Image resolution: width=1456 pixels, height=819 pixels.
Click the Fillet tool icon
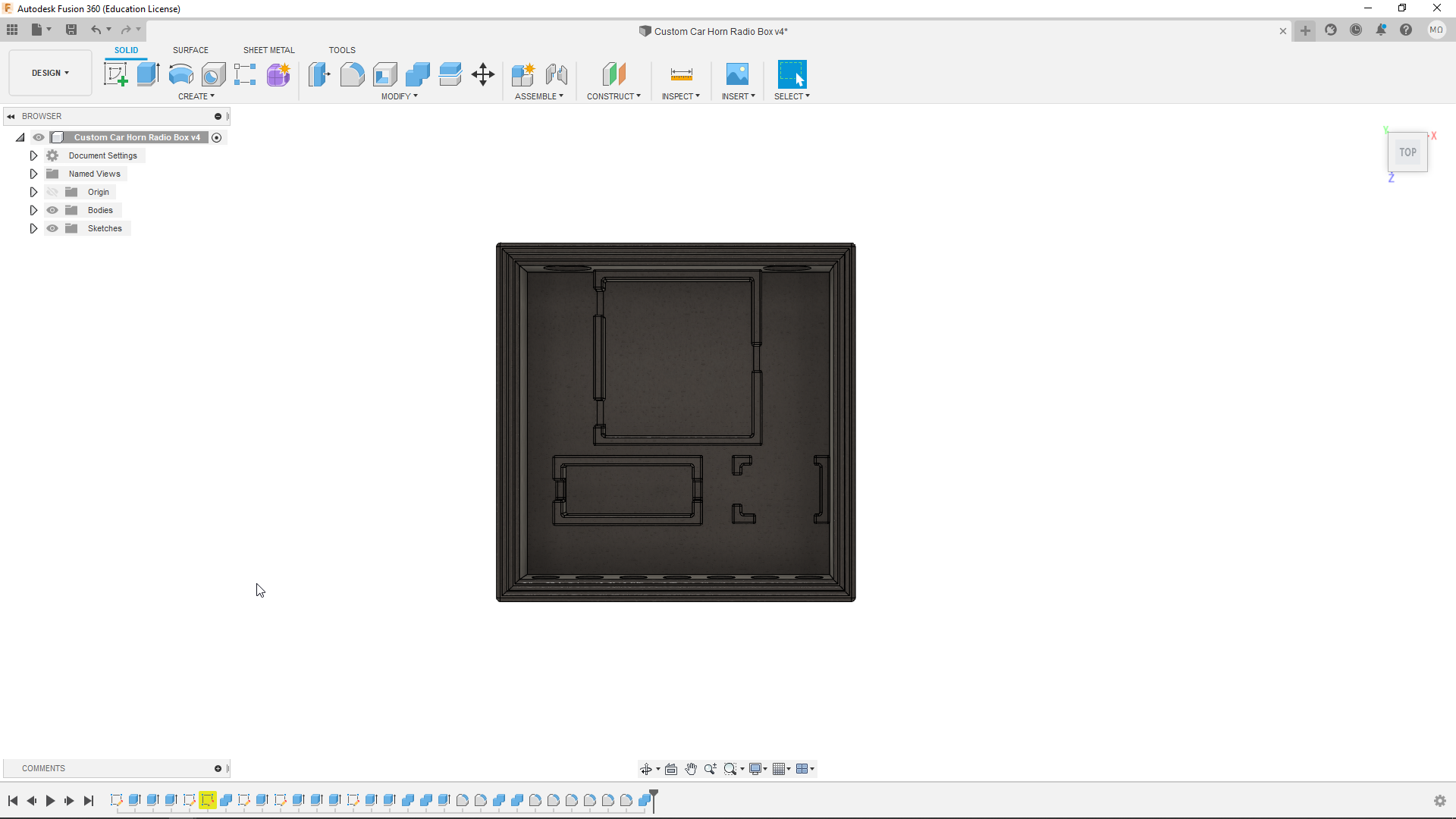point(352,74)
